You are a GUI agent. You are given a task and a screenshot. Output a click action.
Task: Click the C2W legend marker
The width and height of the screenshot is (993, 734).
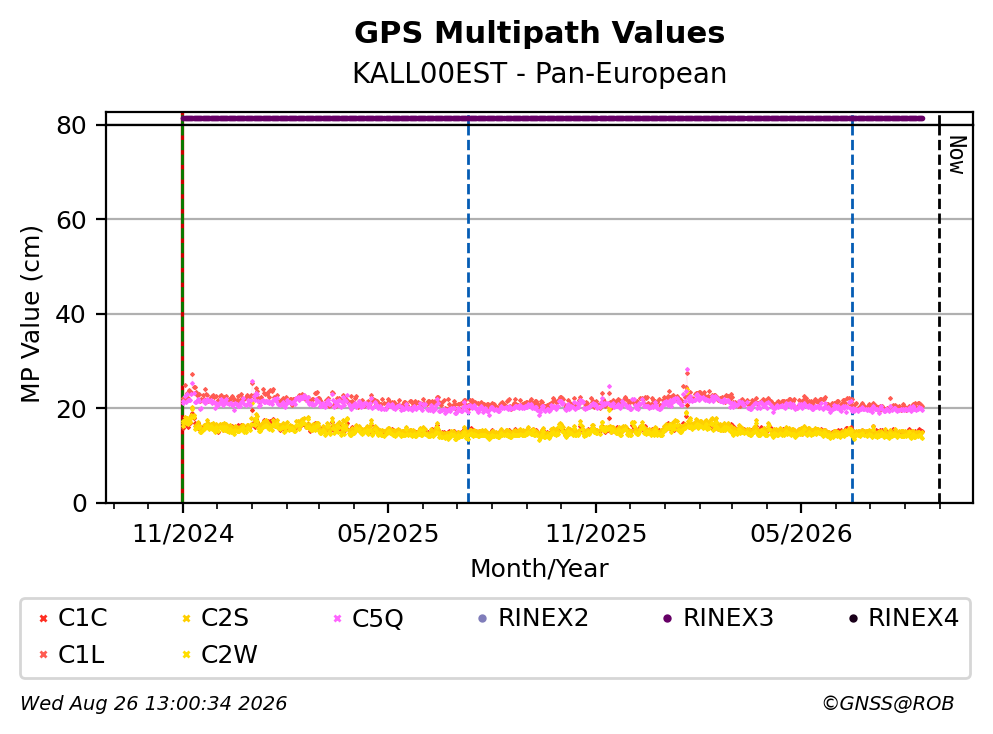tap(186, 655)
